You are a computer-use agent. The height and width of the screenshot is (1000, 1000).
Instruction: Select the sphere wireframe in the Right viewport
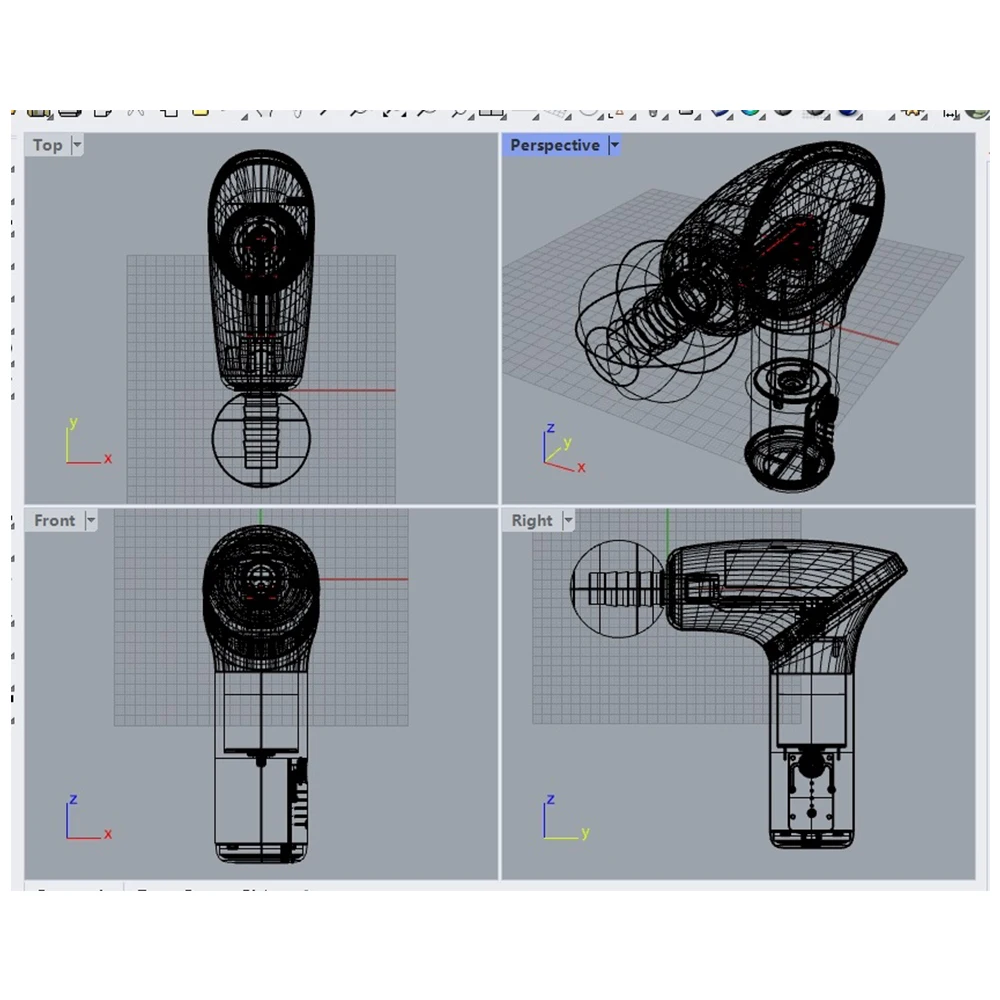(x=618, y=588)
